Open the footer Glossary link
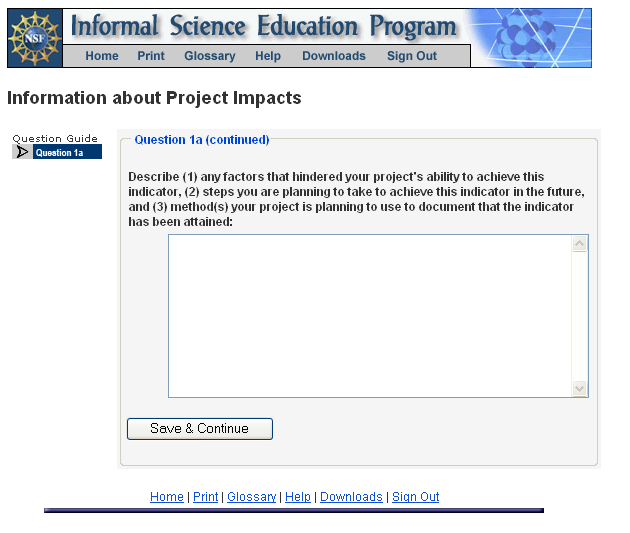The width and height of the screenshot is (630, 533). point(251,497)
